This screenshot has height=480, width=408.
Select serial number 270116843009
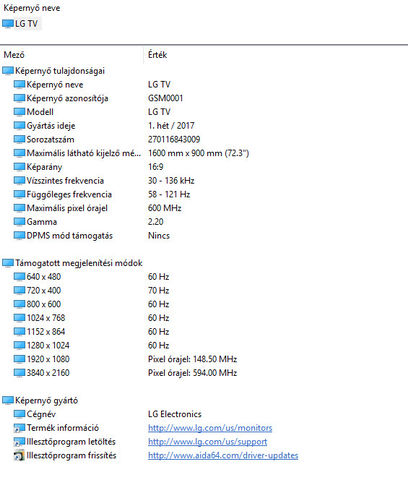pyautogui.click(x=174, y=139)
